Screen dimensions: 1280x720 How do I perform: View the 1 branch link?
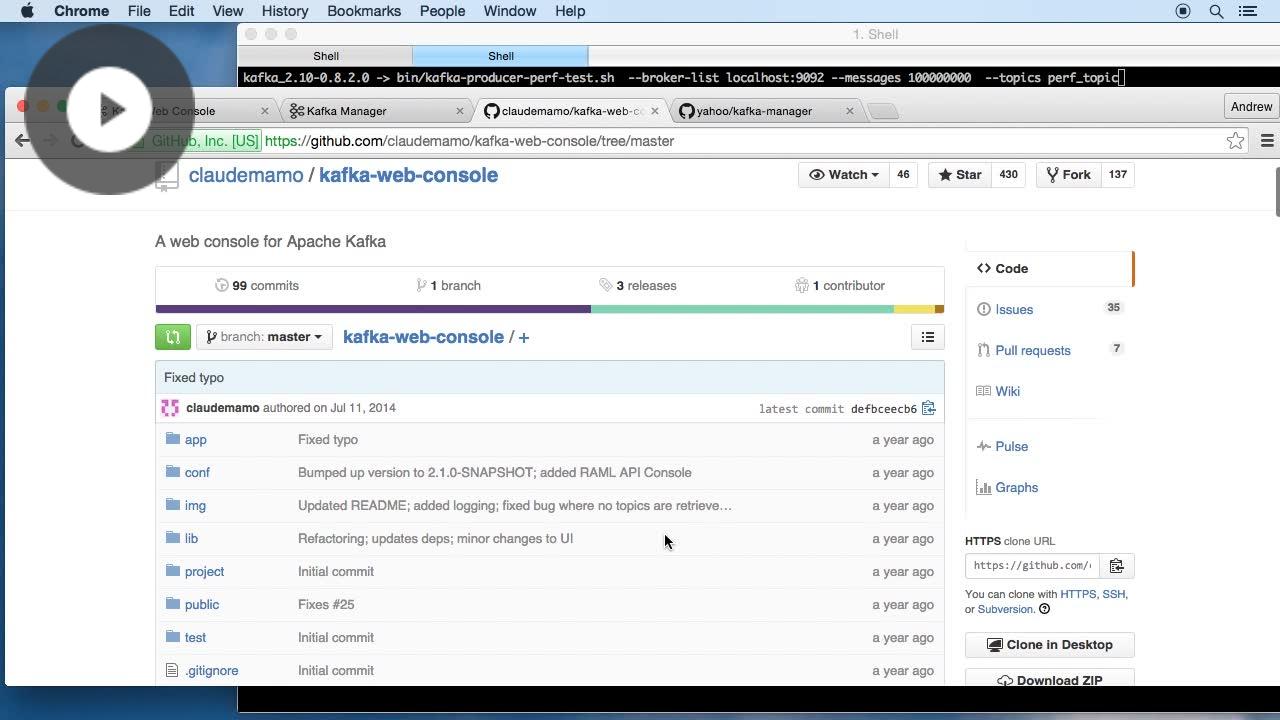[449, 285]
